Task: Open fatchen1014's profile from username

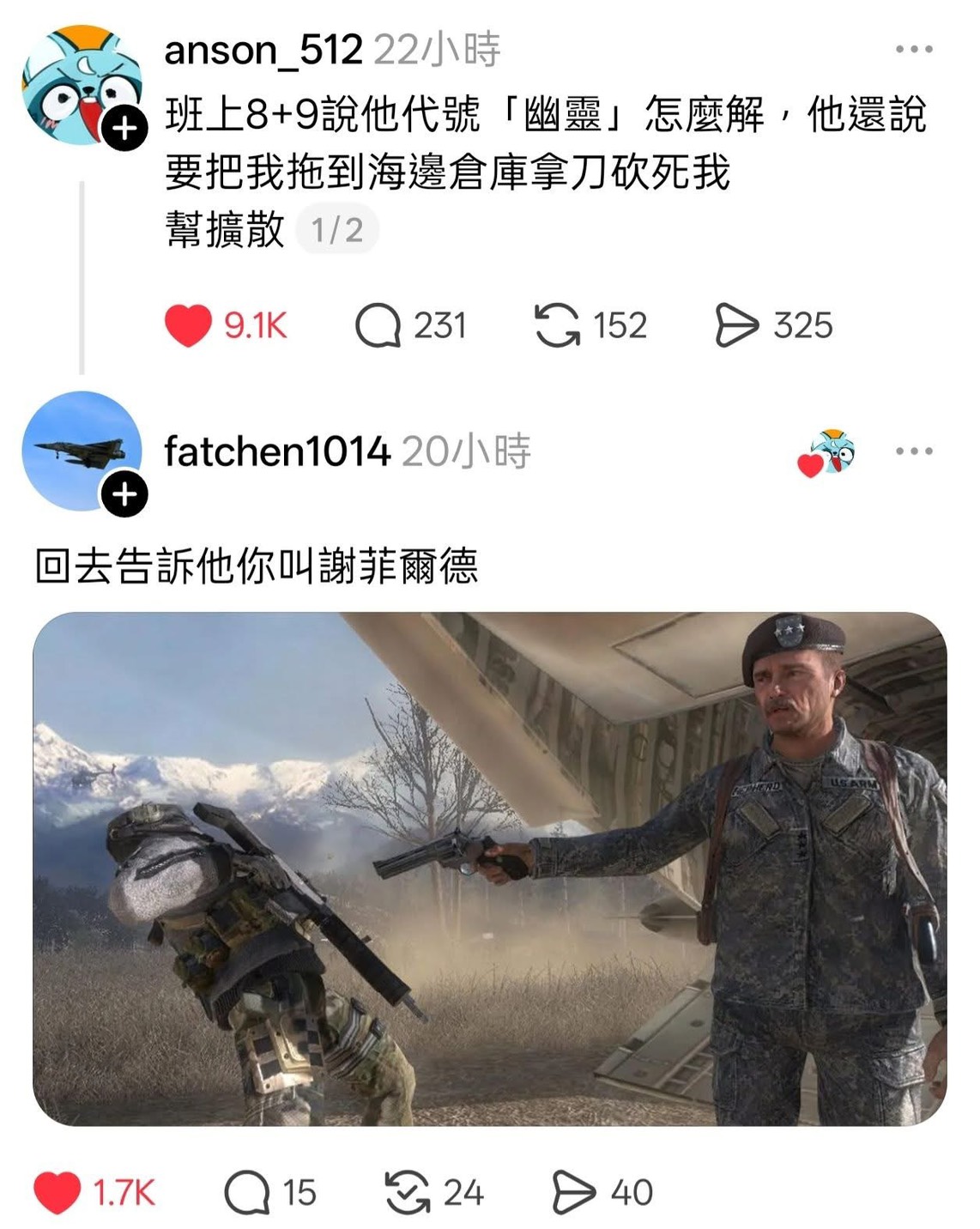Action: click(x=277, y=451)
